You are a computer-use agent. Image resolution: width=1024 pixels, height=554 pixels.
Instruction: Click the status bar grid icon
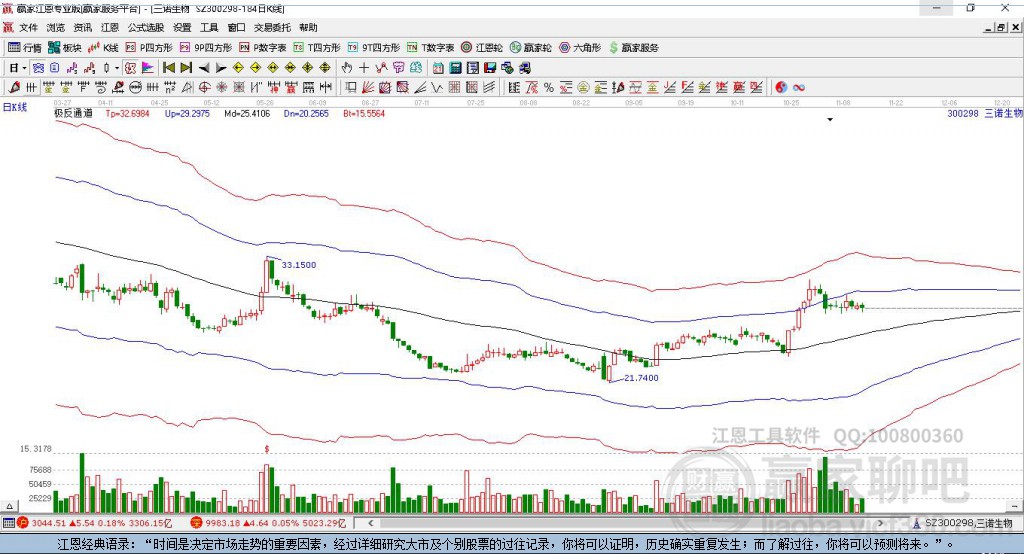pyautogui.click(x=8, y=523)
